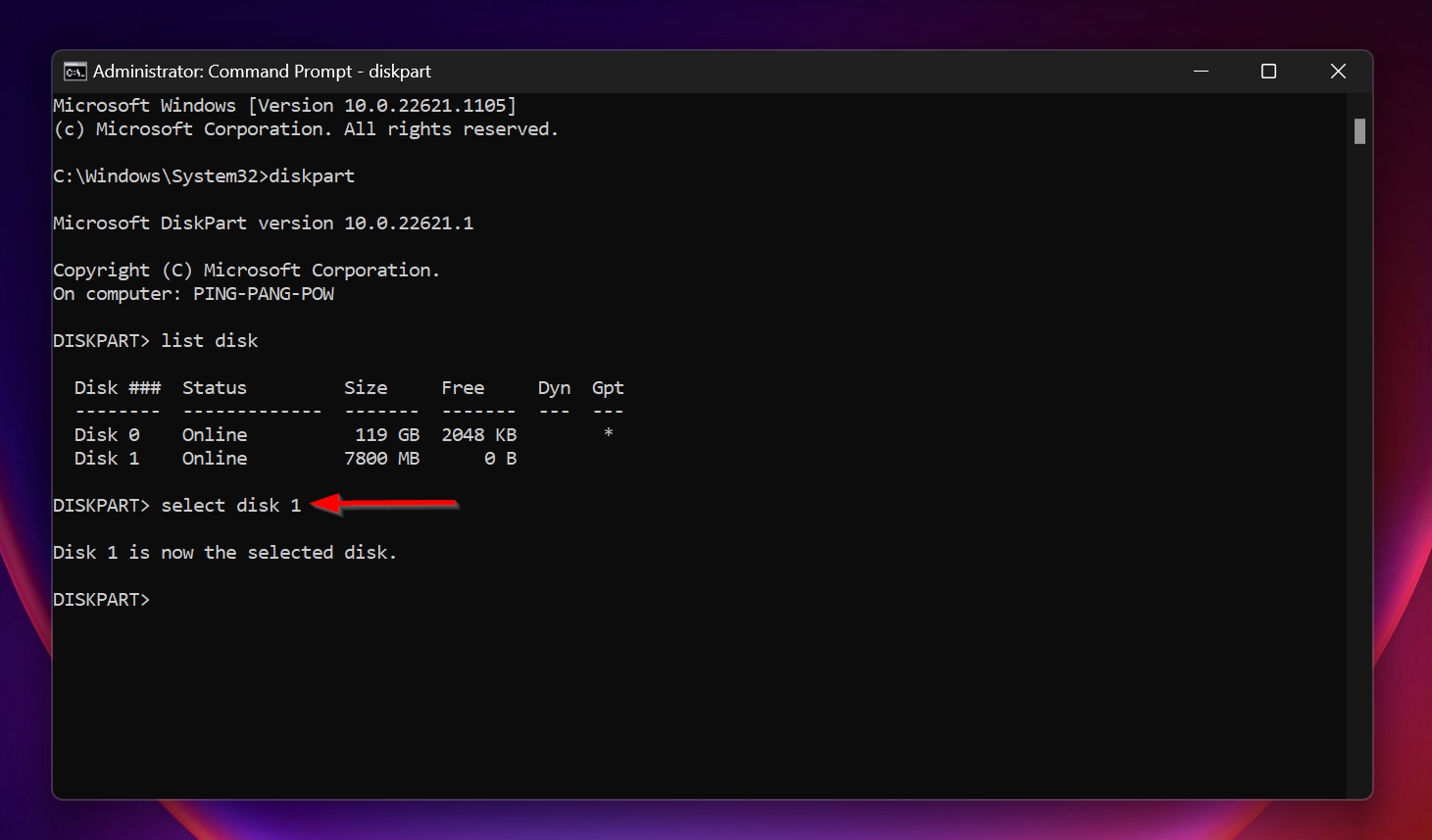Click 'On computer: PING-PANG-POW' line

tap(194, 294)
